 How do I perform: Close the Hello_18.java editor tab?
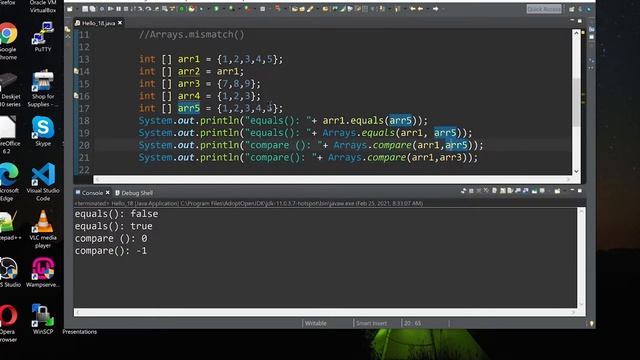pyautogui.click(x=120, y=23)
